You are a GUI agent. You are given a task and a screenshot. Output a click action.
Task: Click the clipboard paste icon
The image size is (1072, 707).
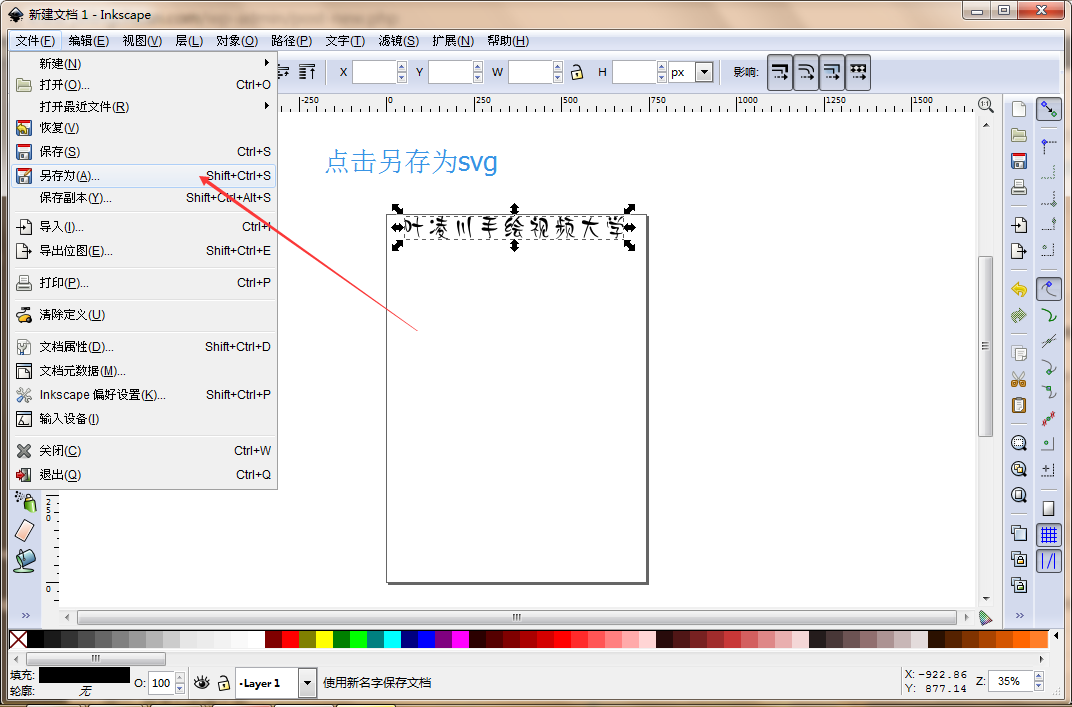(x=1019, y=405)
